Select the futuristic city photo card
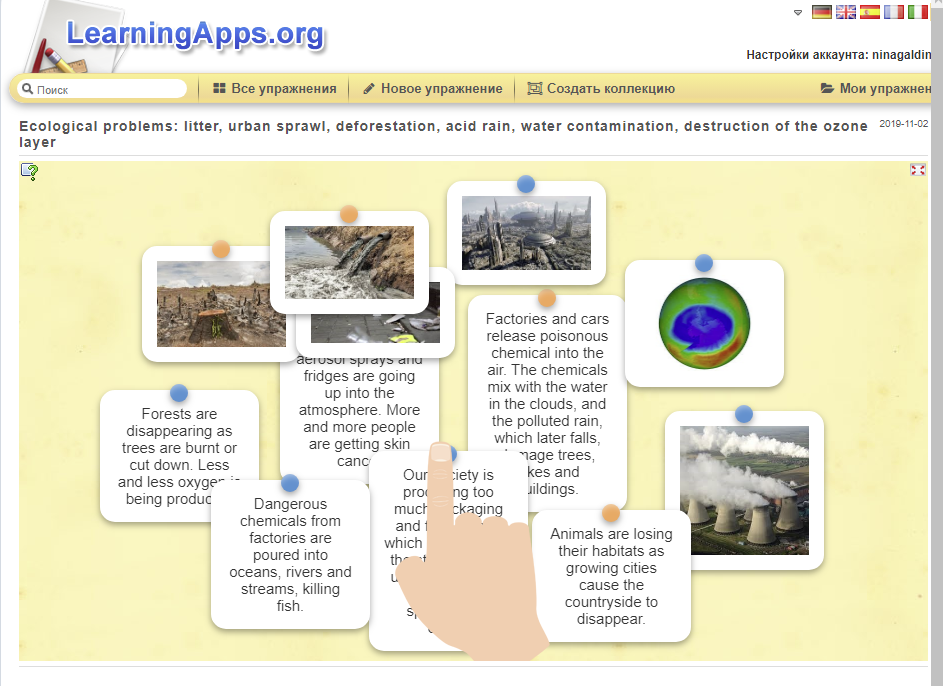The height and width of the screenshot is (686, 943). tap(526, 233)
